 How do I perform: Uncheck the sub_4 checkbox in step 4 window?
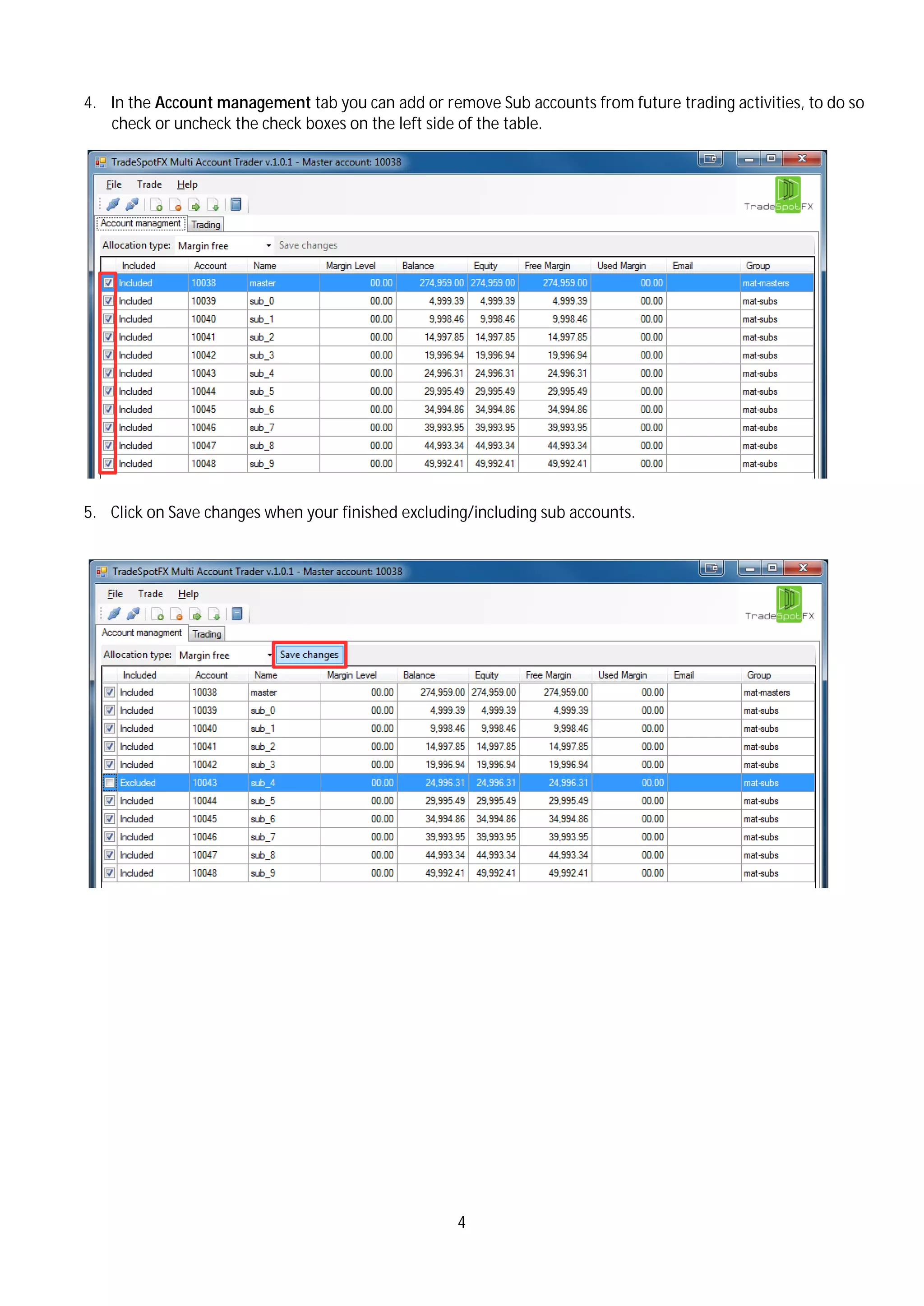[x=109, y=373]
